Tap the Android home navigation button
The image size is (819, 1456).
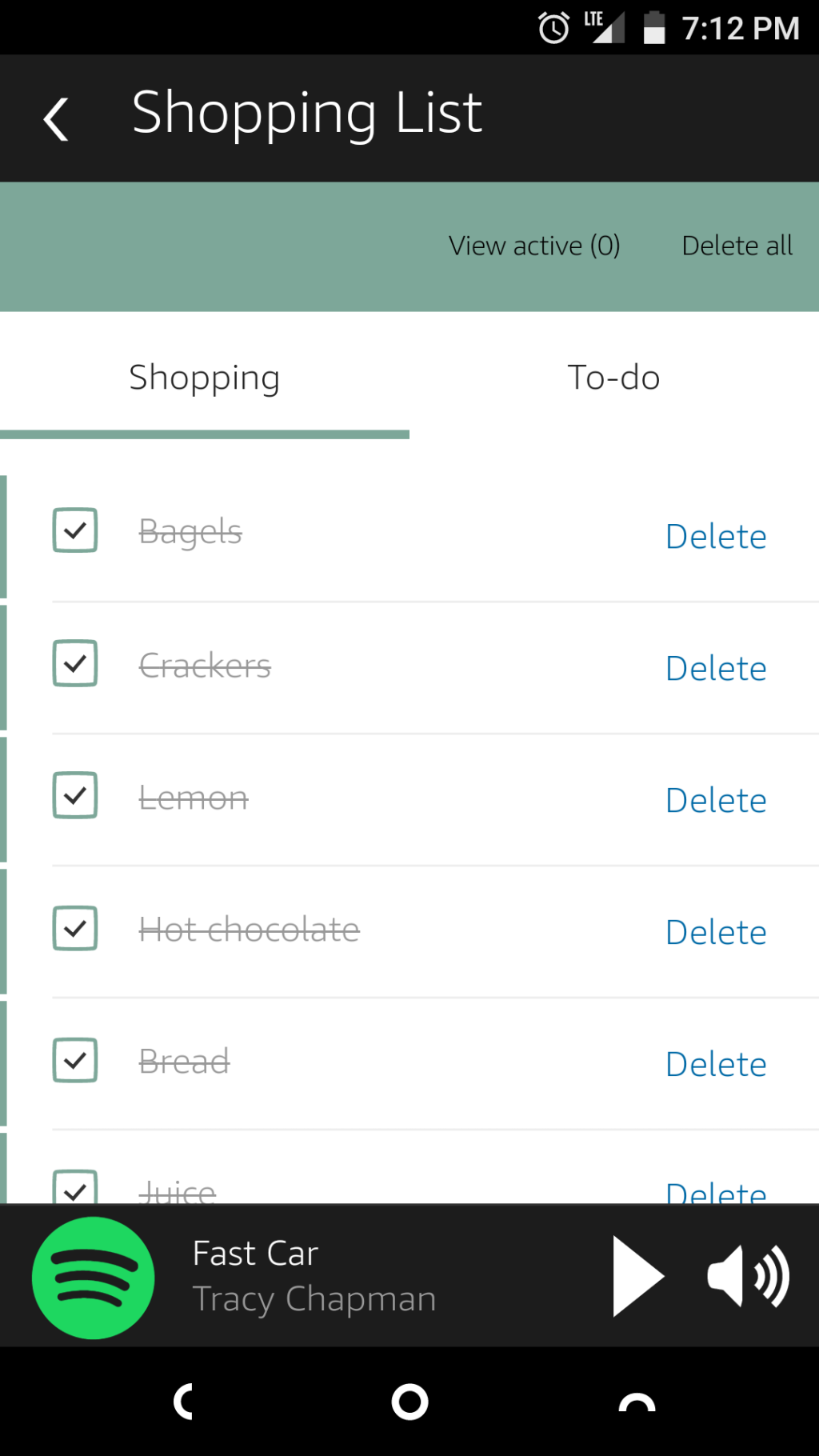point(409,1402)
